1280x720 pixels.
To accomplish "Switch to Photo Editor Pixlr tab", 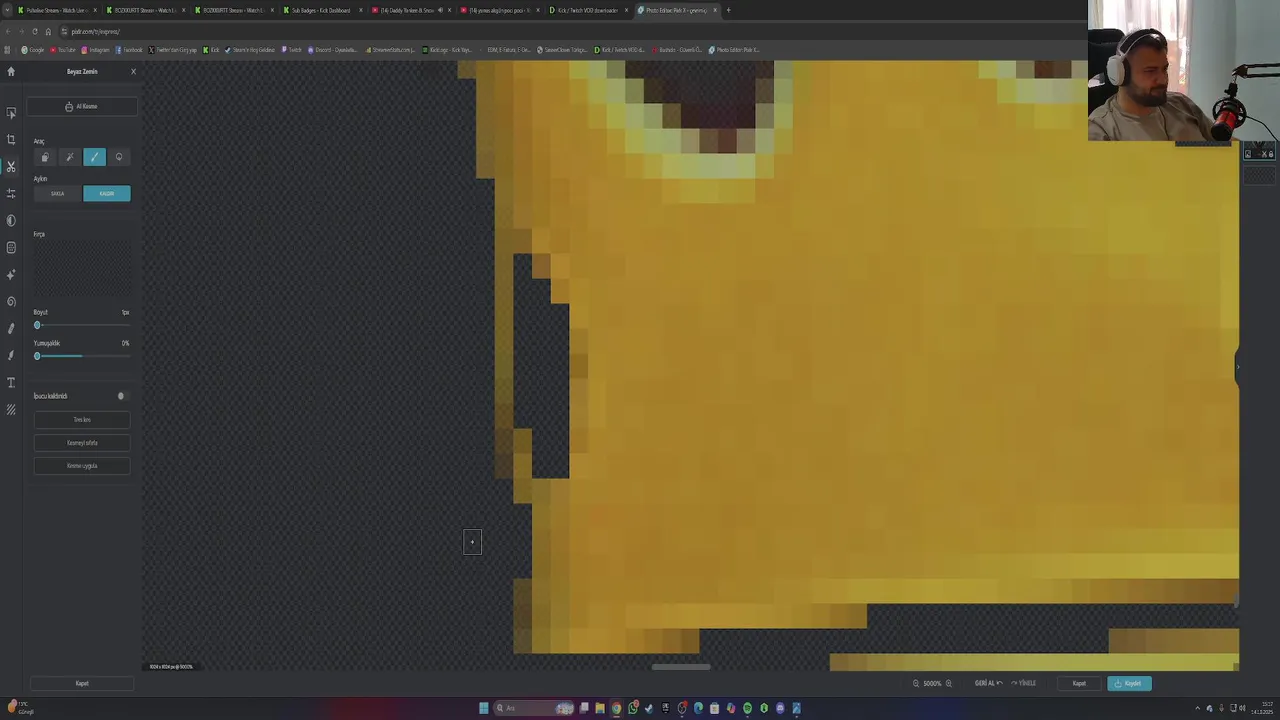I will point(676,10).
